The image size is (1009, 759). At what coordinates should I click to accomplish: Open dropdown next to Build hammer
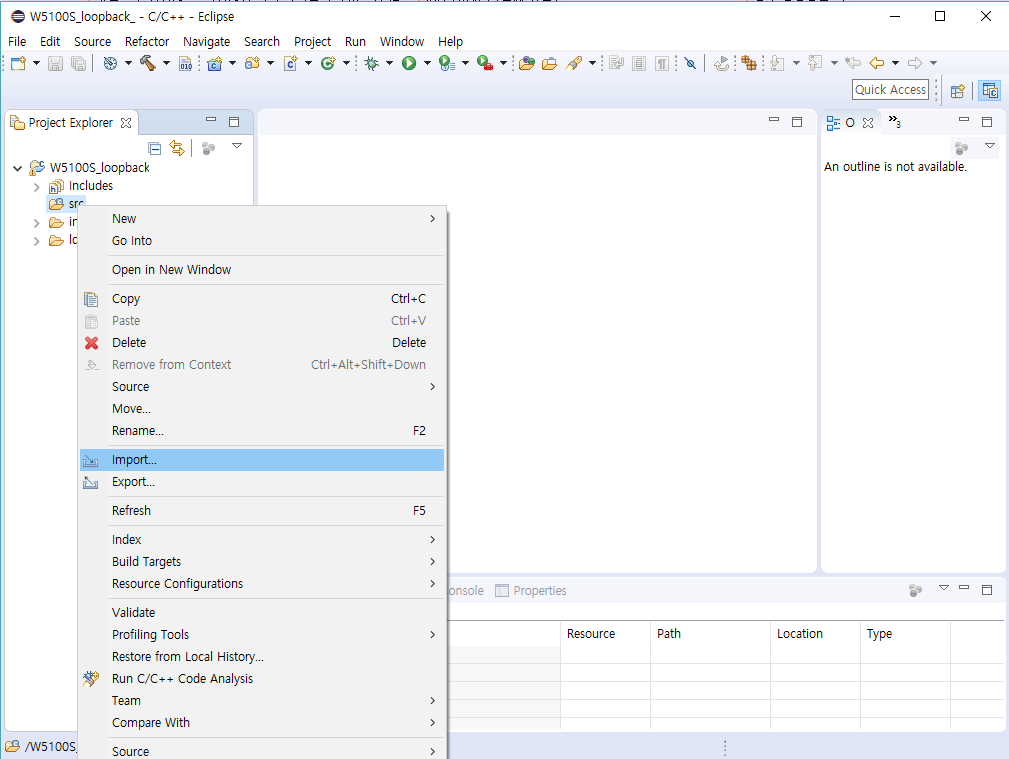[x=166, y=63]
